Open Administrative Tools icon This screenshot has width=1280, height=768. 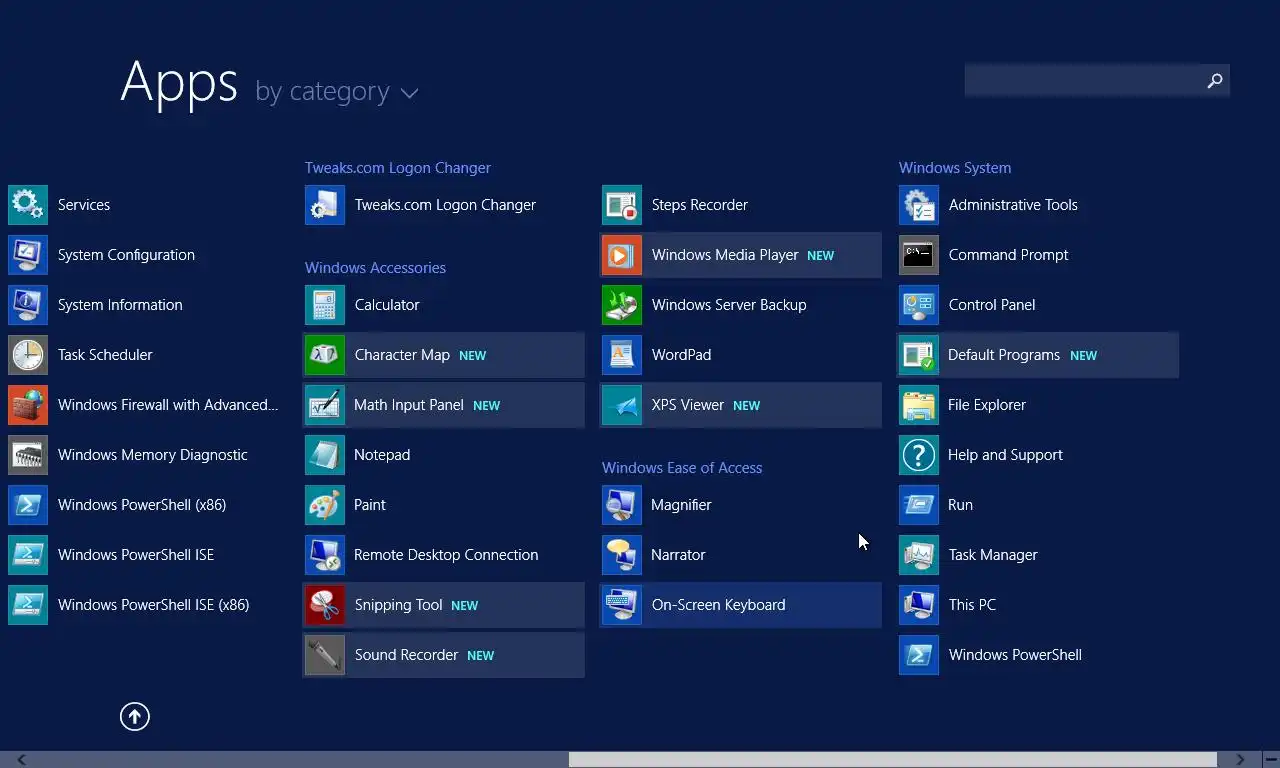pos(919,205)
